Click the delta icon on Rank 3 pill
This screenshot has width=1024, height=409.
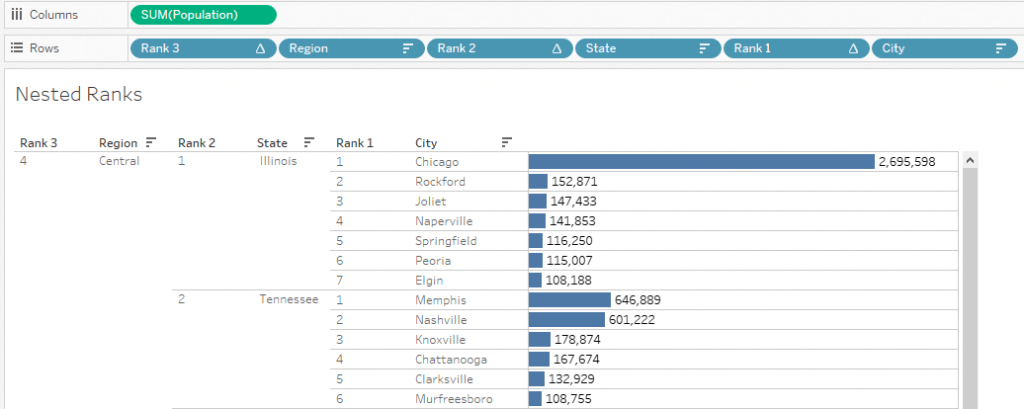[261, 48]
